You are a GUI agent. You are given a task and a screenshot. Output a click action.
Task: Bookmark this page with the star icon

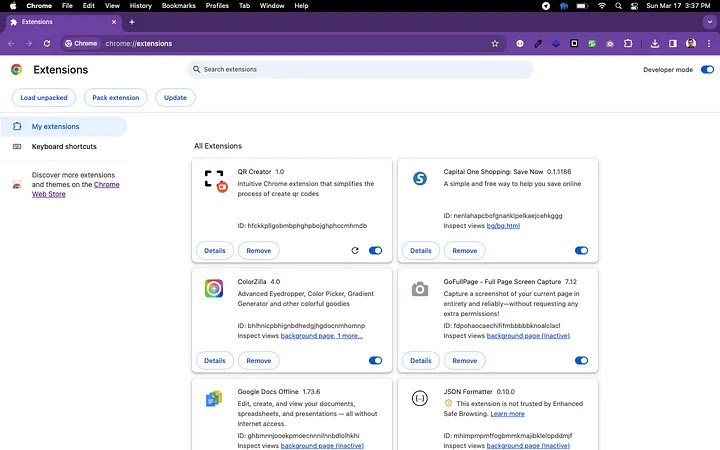[495, 44]
